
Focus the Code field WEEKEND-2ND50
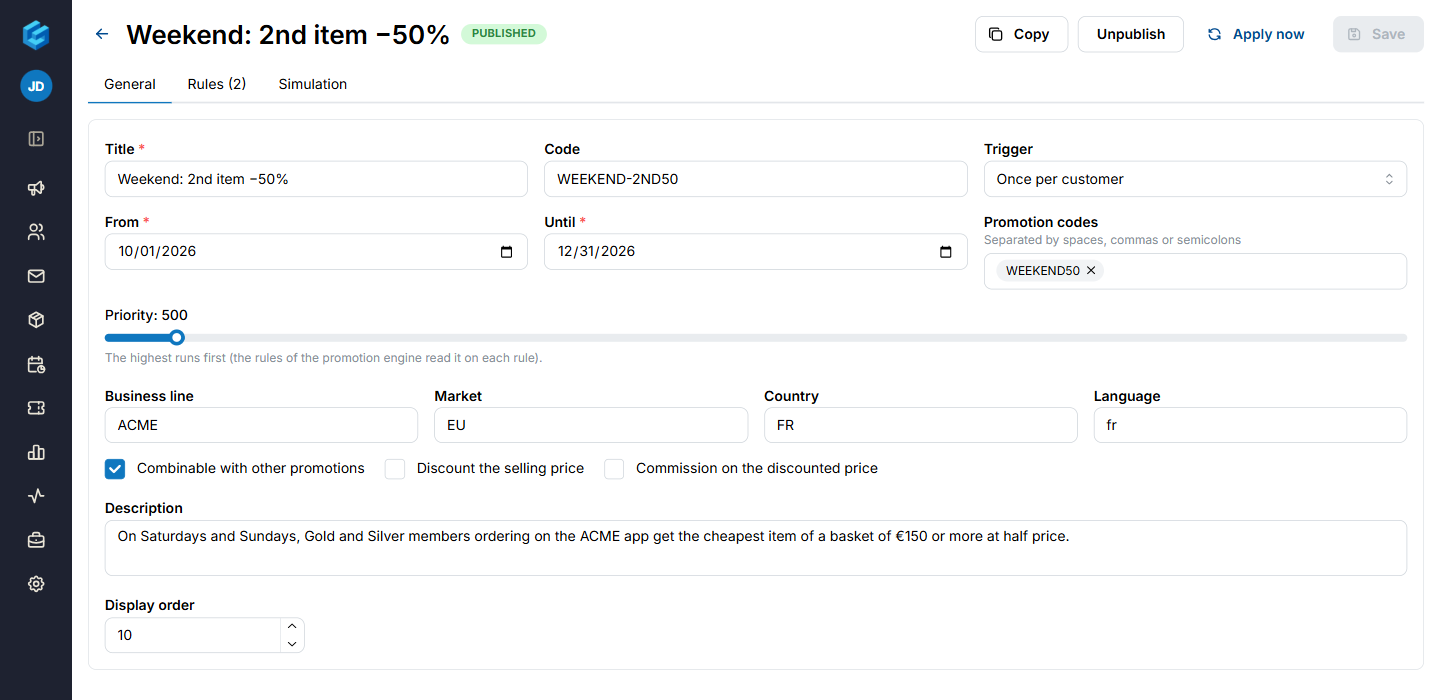click(756, 179)
